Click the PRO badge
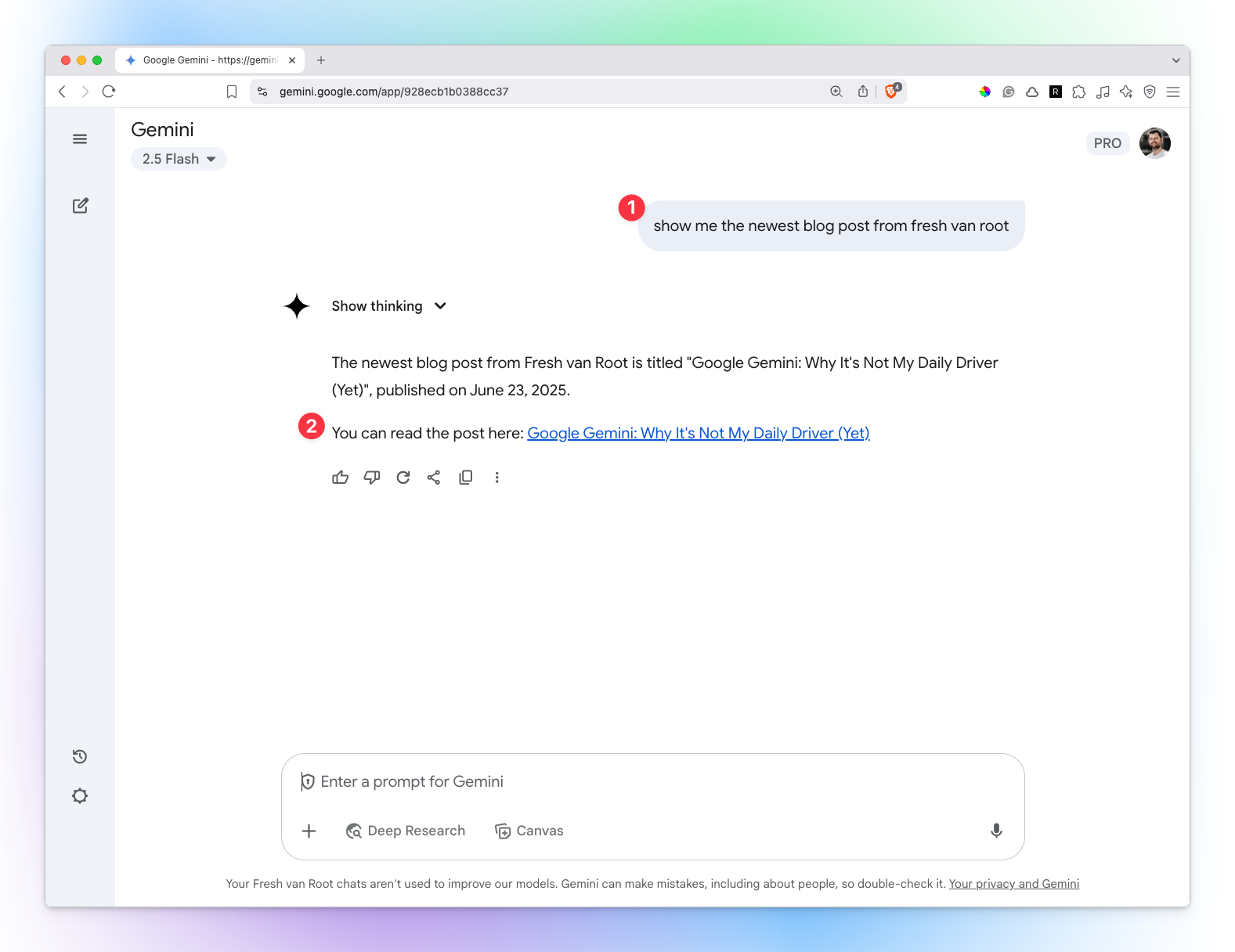 (1107, 143)
